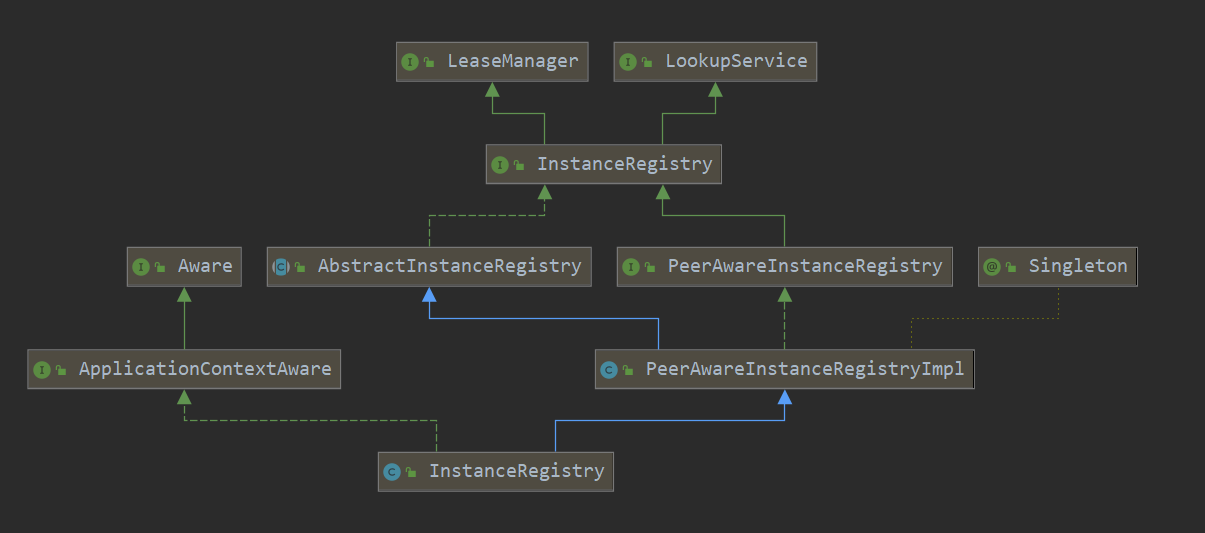
Task: Click the interface icon on ApplicationContextAware
Action: coord(41,370)
